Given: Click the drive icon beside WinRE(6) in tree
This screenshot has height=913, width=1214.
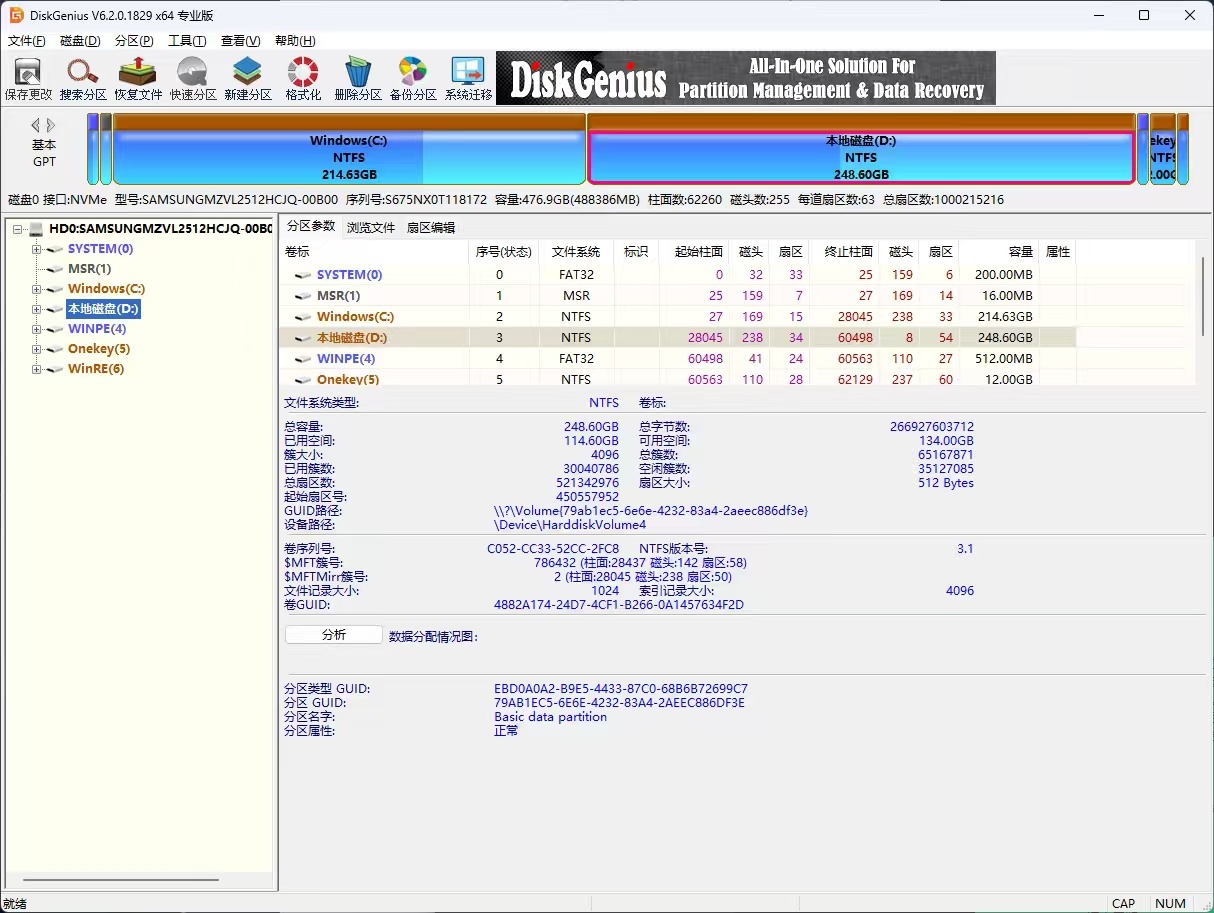Looking at the screenshot, I should 55,369.
